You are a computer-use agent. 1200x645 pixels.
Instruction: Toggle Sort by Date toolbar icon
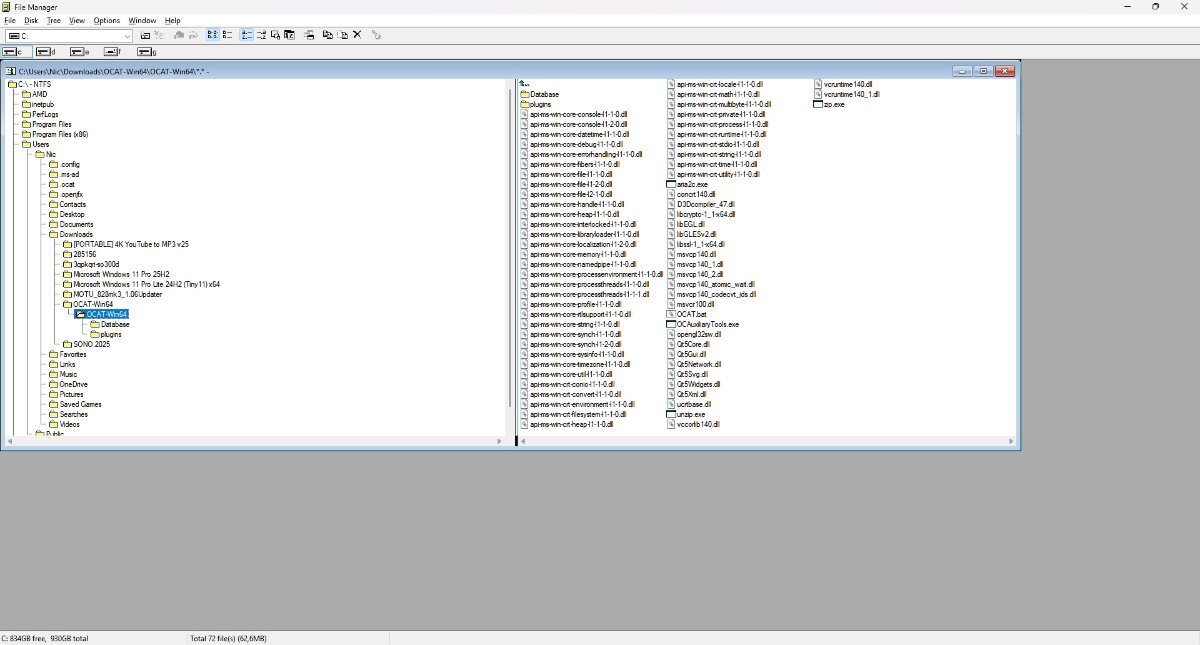tap(290, 35)
